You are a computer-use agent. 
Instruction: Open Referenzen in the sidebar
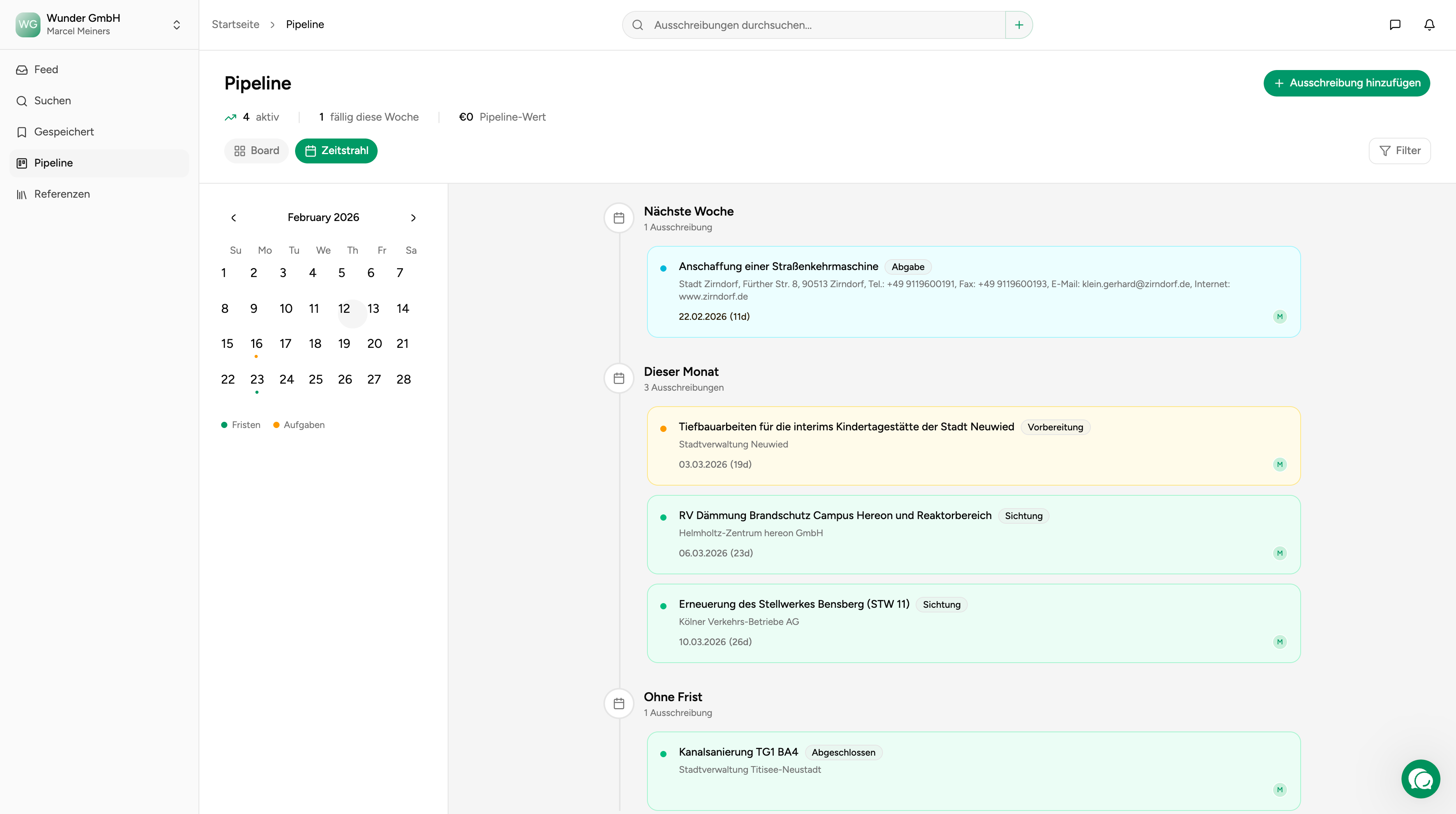(x=62, y=194)
